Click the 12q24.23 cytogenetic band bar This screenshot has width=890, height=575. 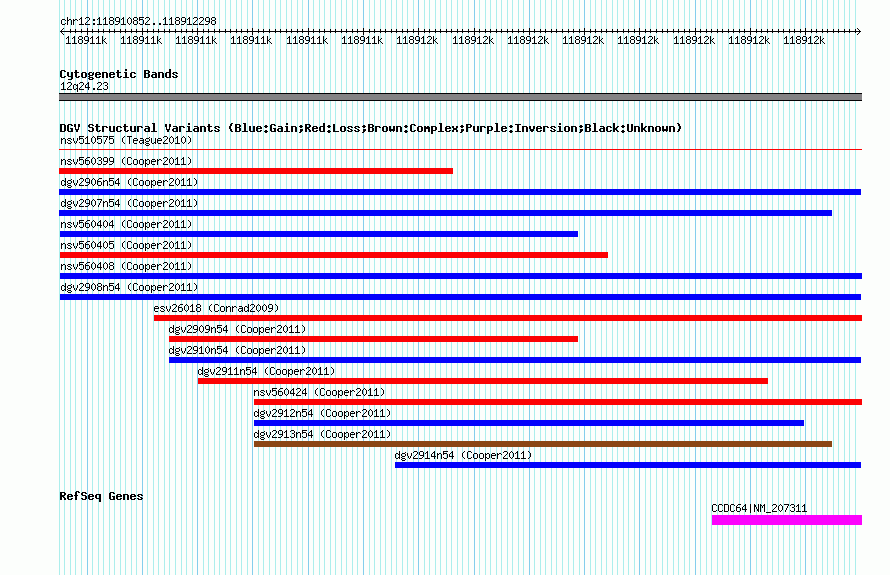point(460,97)
